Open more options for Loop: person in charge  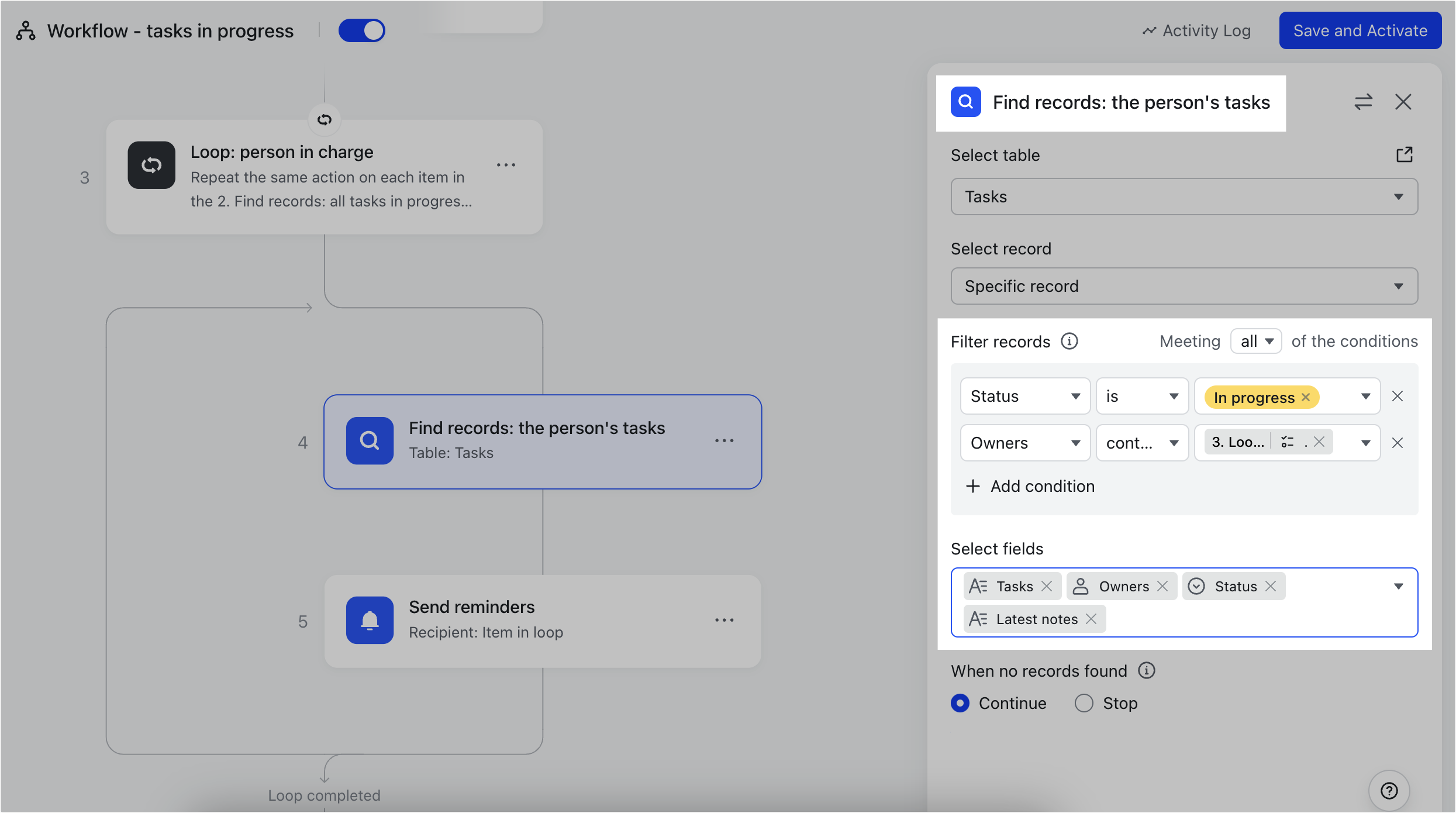(506, 165)
